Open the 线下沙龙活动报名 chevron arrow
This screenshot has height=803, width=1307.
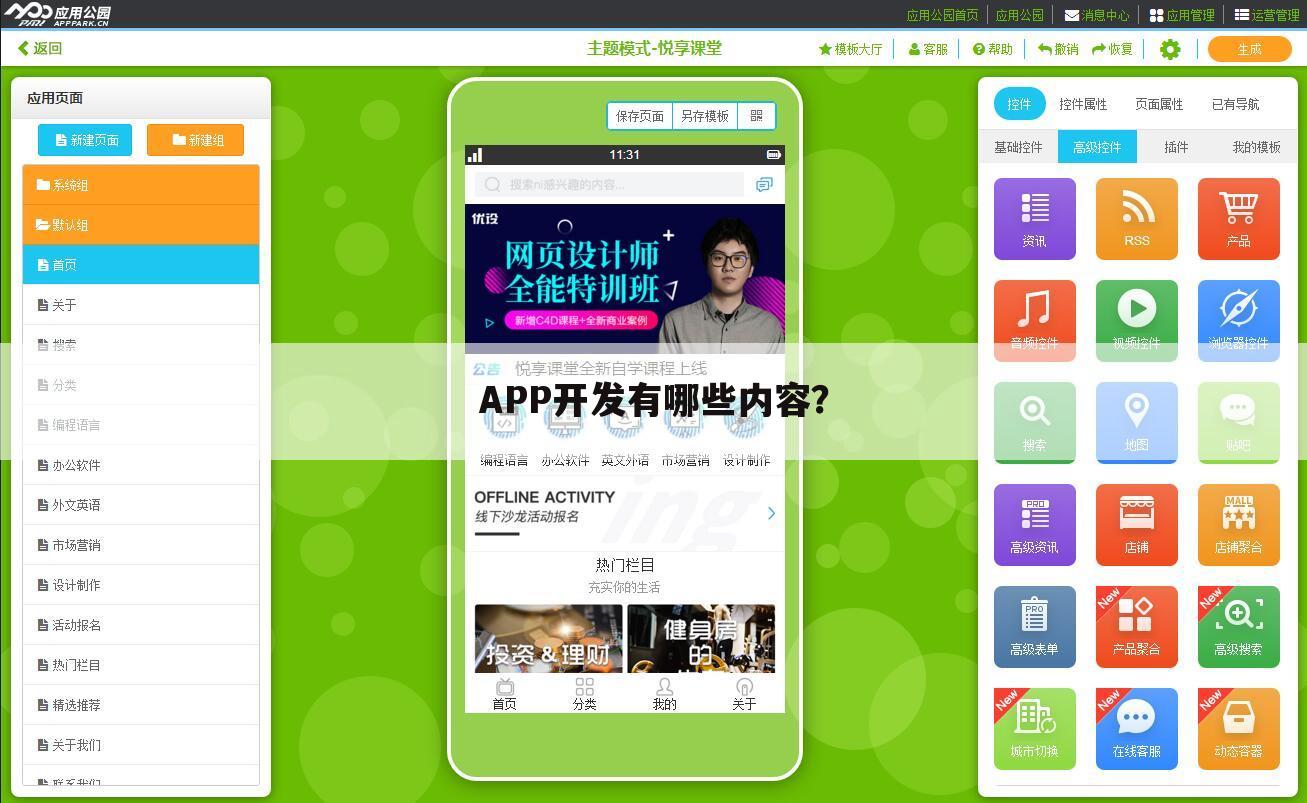click(x=771, y=513)
